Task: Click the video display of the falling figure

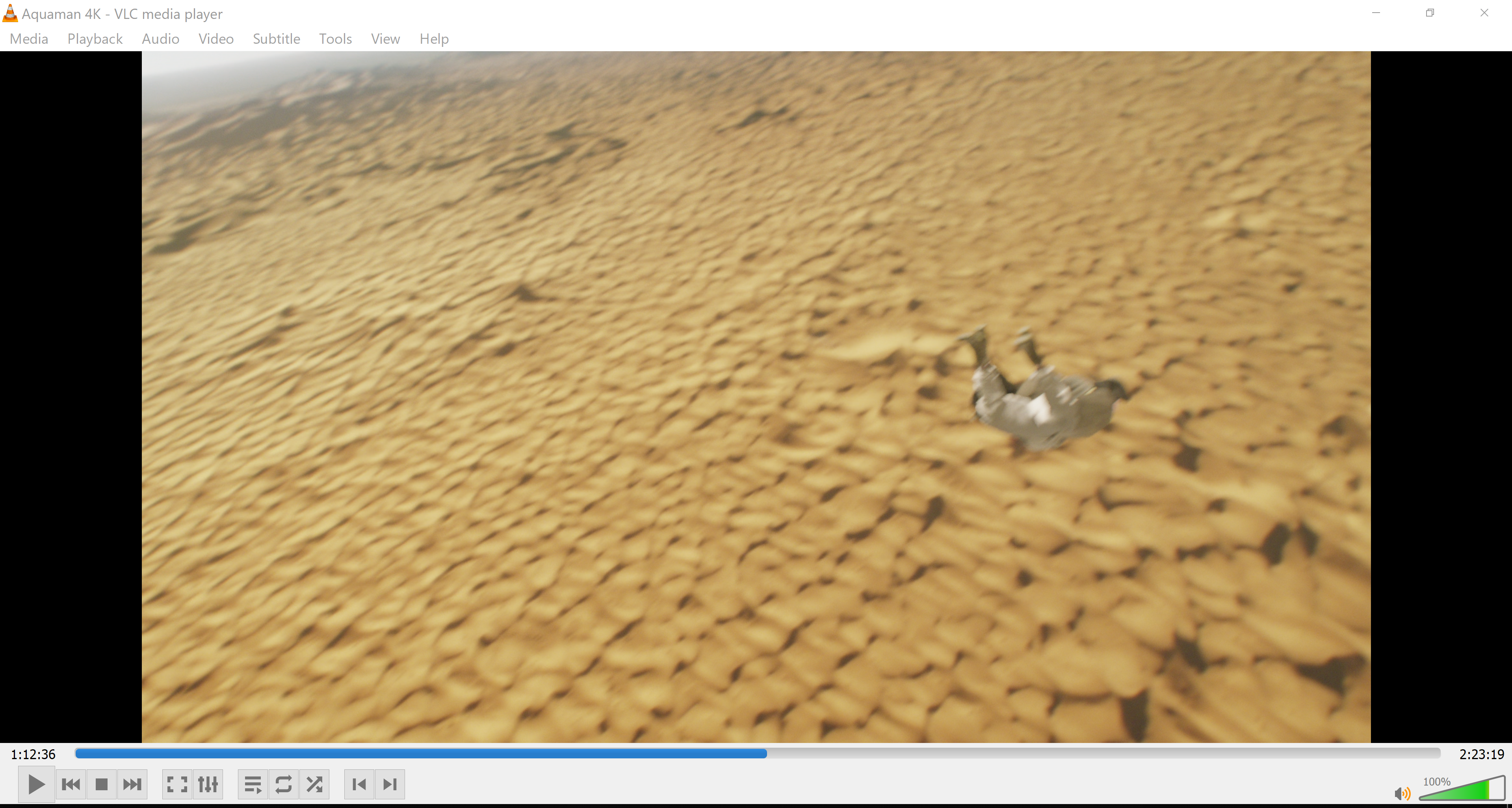Action: (x=756, y=397)
